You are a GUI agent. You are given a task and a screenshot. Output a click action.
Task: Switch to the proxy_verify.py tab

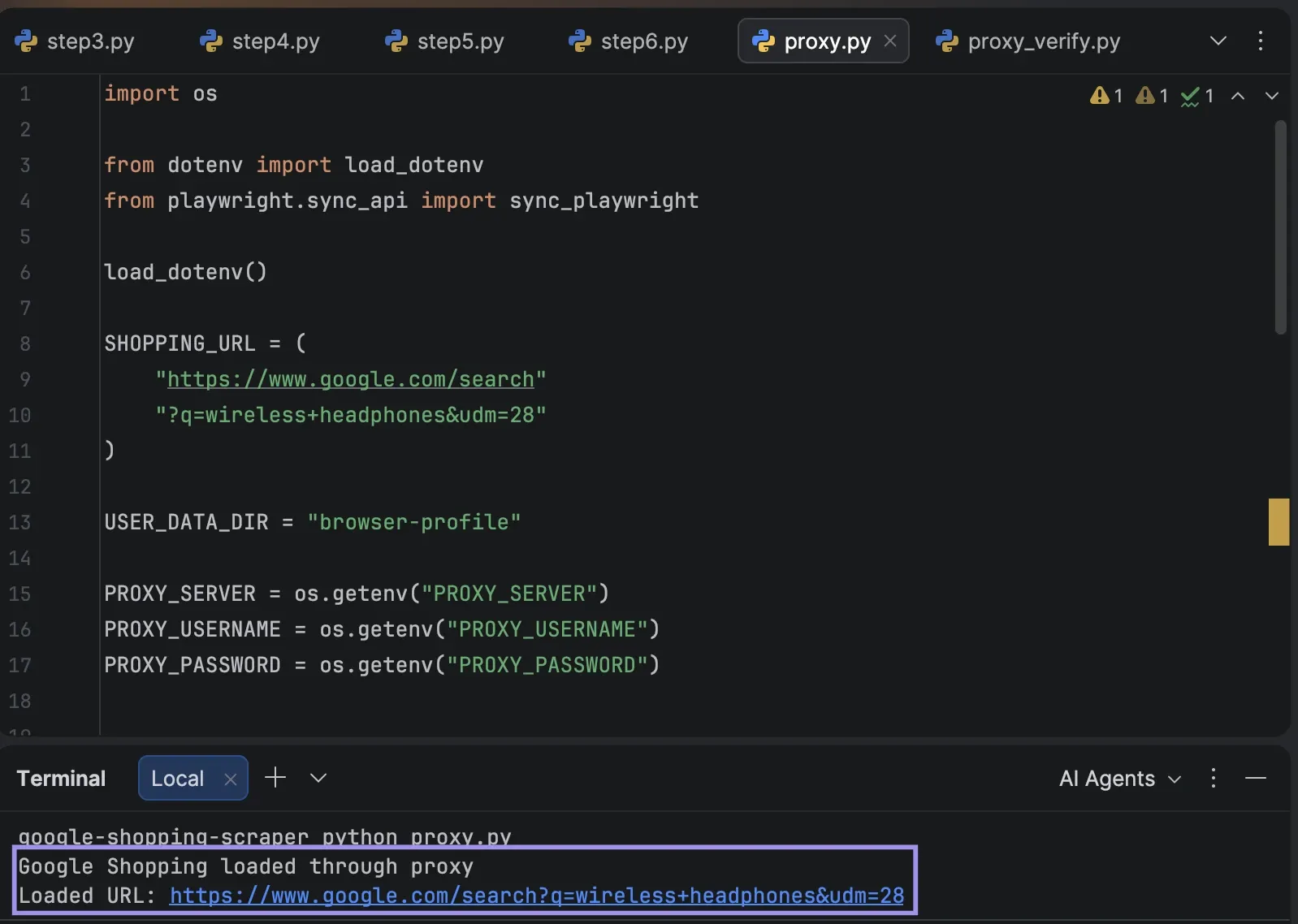click(x=1028, y=41)
